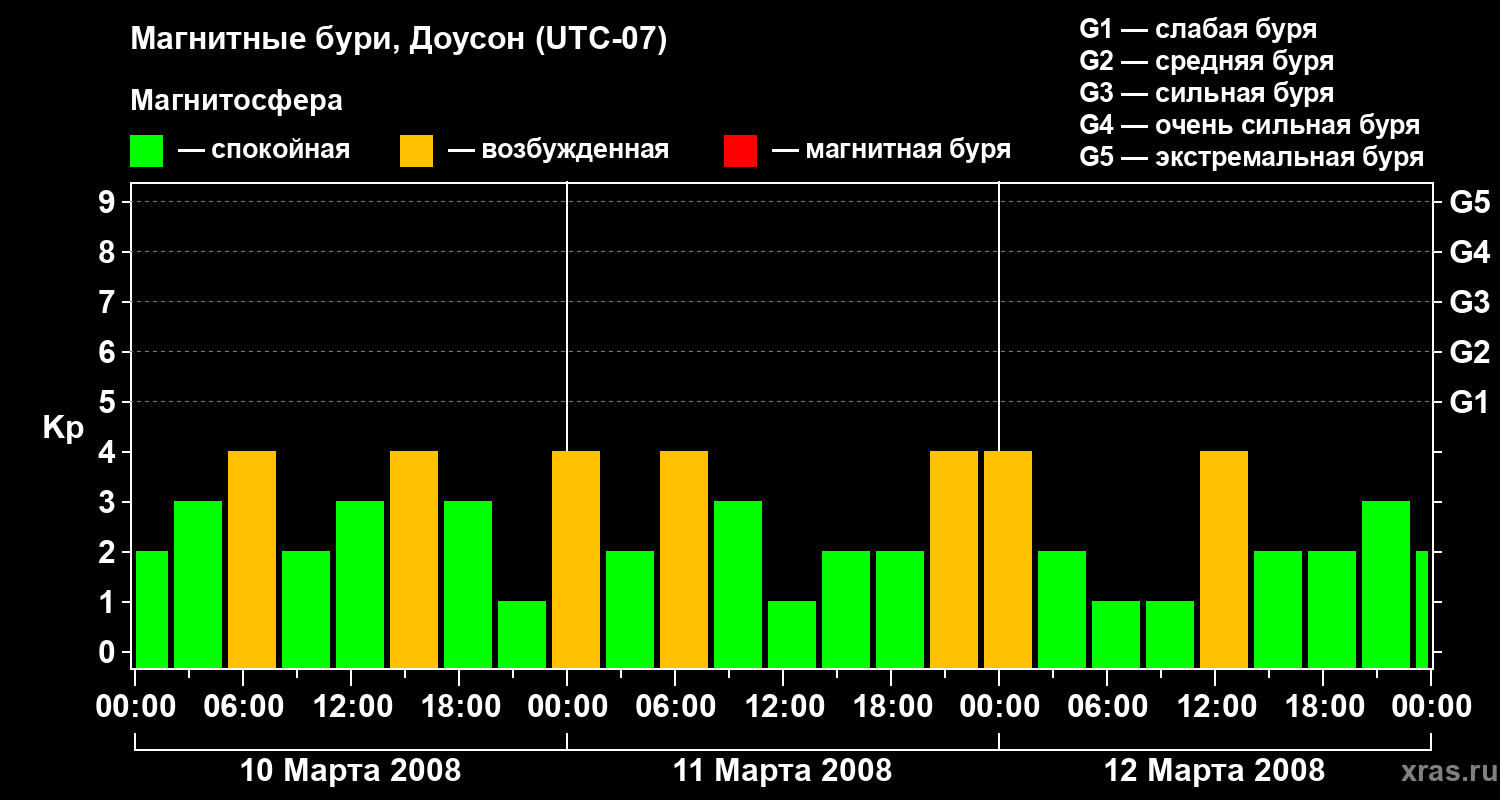Click the right-axis 'G2' label
The image size is (1500, 800).
[x=1470, y=352]
